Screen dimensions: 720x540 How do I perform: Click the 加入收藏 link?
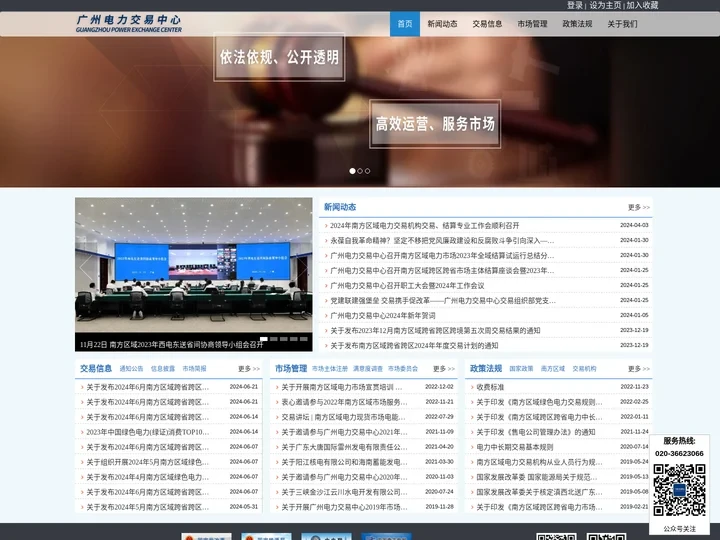coord(642,5)
